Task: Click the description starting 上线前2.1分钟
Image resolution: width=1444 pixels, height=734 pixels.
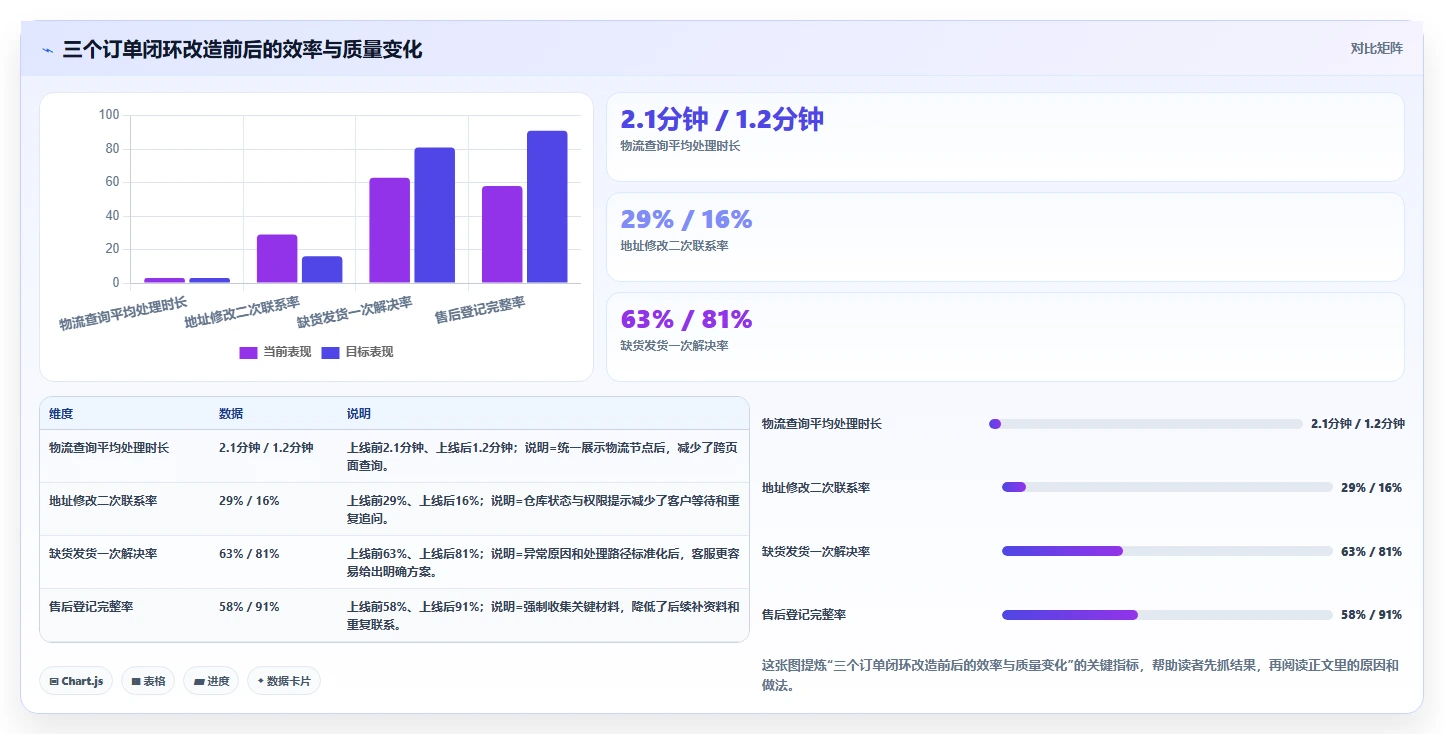Action: coord(543,457)
